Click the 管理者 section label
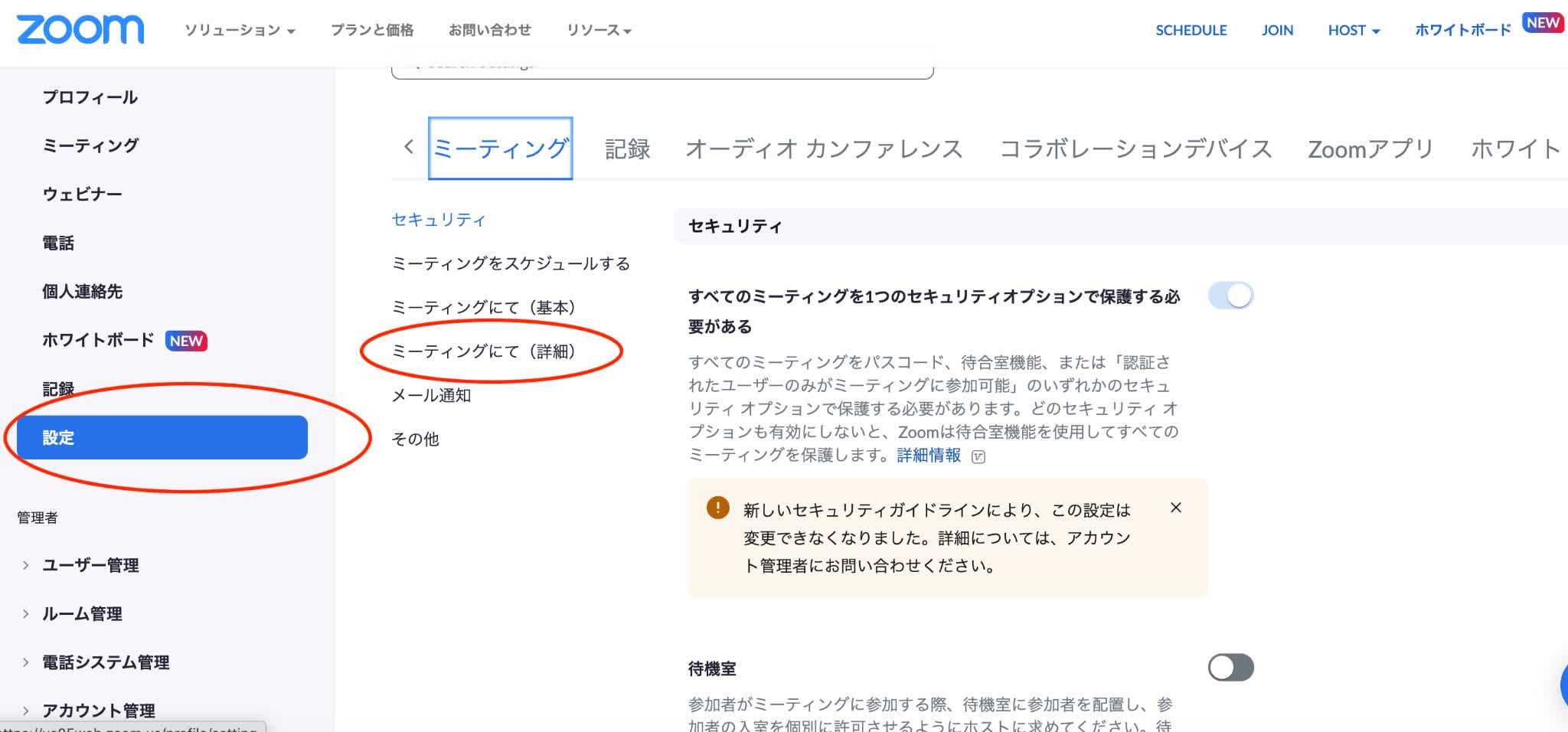 pyautogui.click(x=38, y=518)
